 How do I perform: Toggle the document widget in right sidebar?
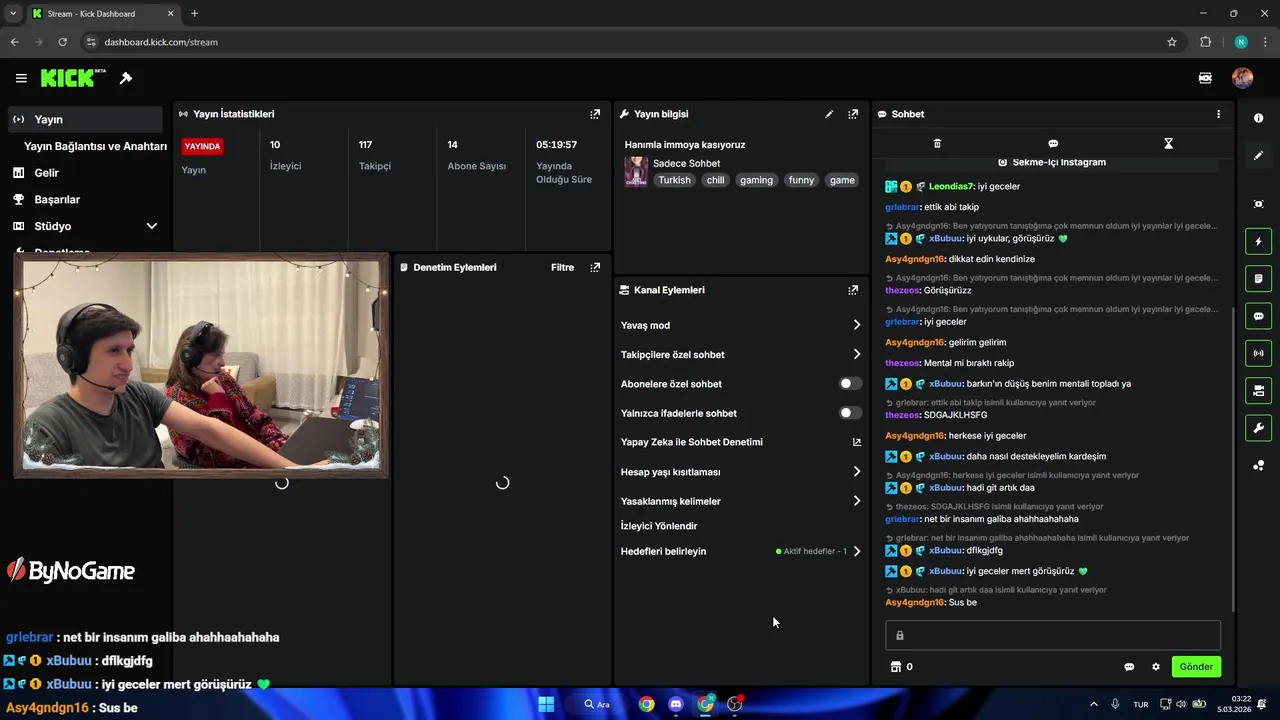click(1258, 278)
